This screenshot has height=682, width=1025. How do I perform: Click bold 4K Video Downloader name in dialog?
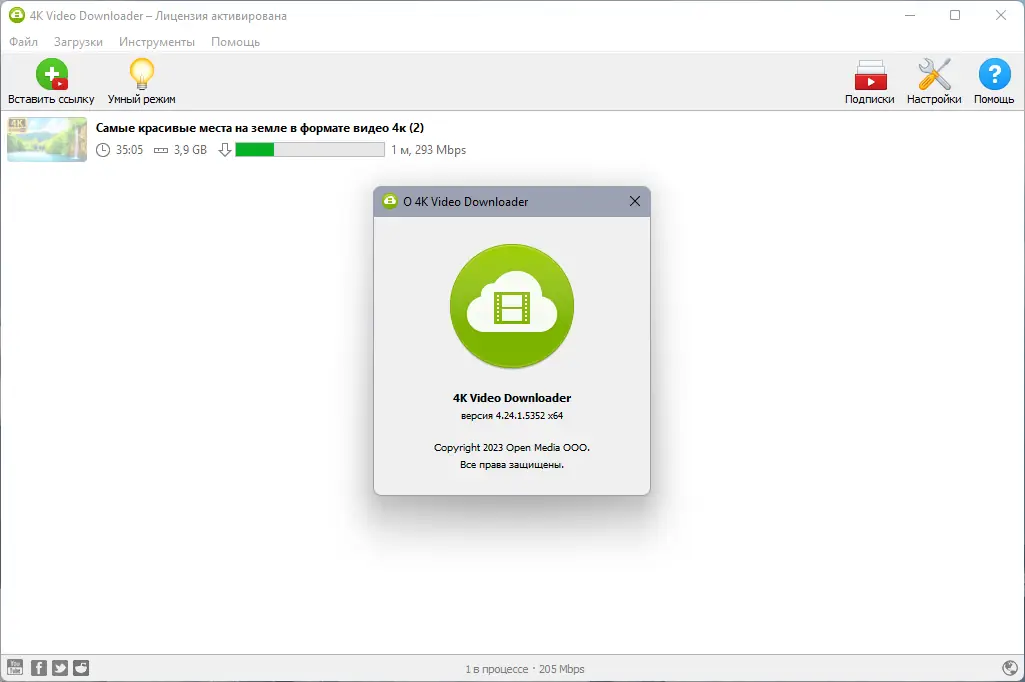[x=512, y=398]
